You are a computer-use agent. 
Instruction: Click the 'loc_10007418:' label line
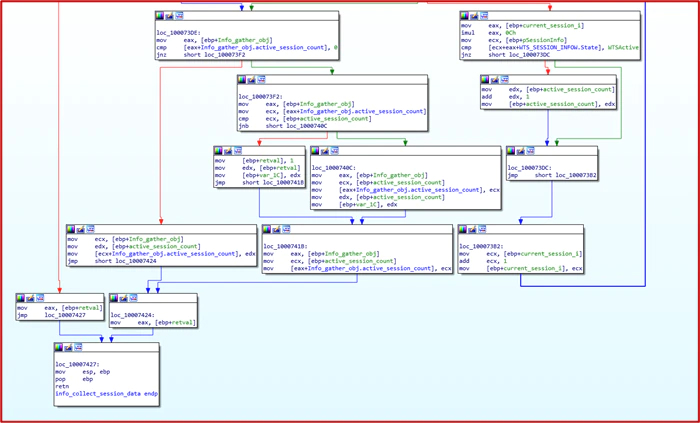286,246
